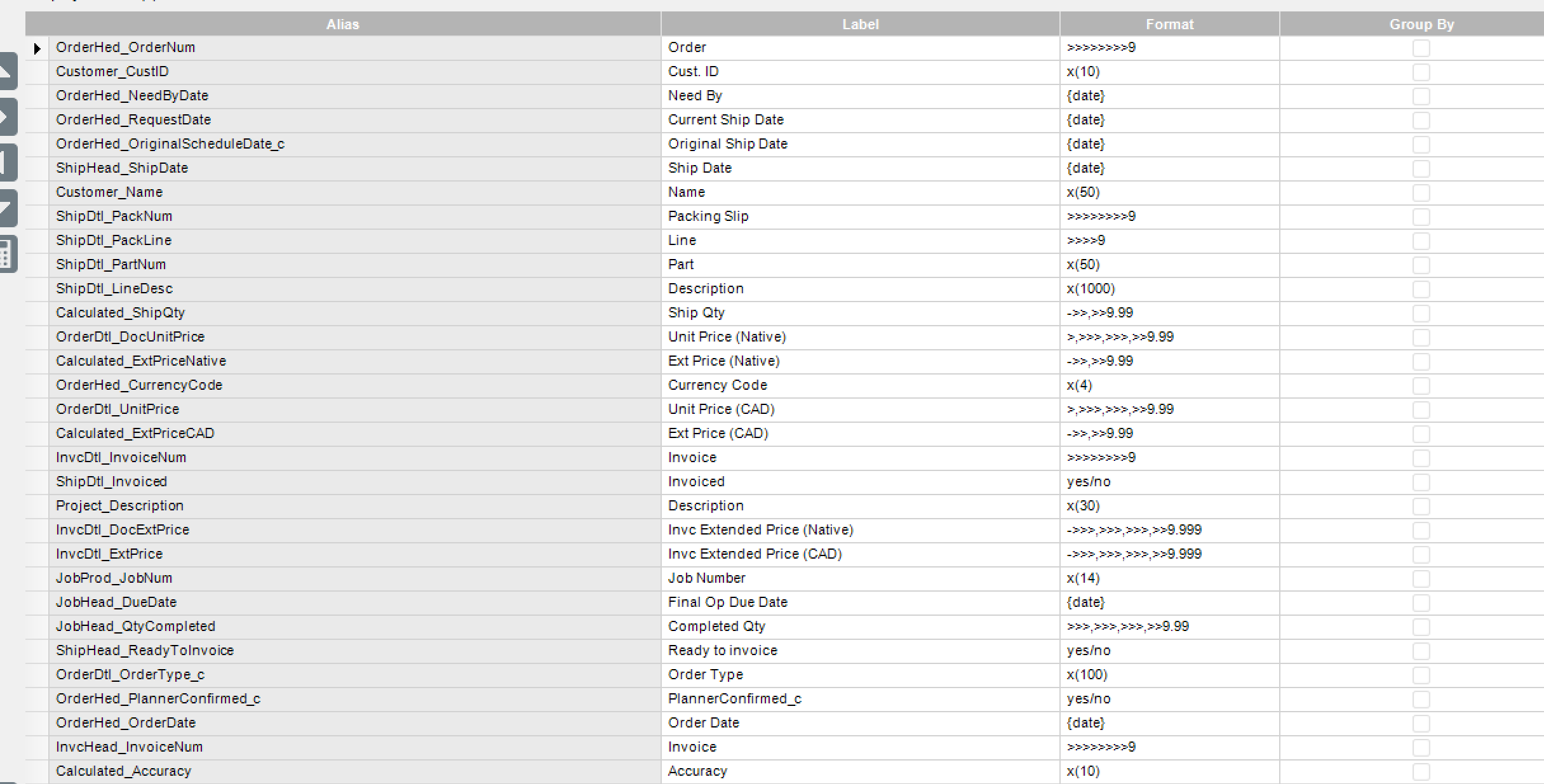Check Group By for Customer_CustID row
The width and height of the screenshot is (1544, 784).
click(x=1421, y=72)
